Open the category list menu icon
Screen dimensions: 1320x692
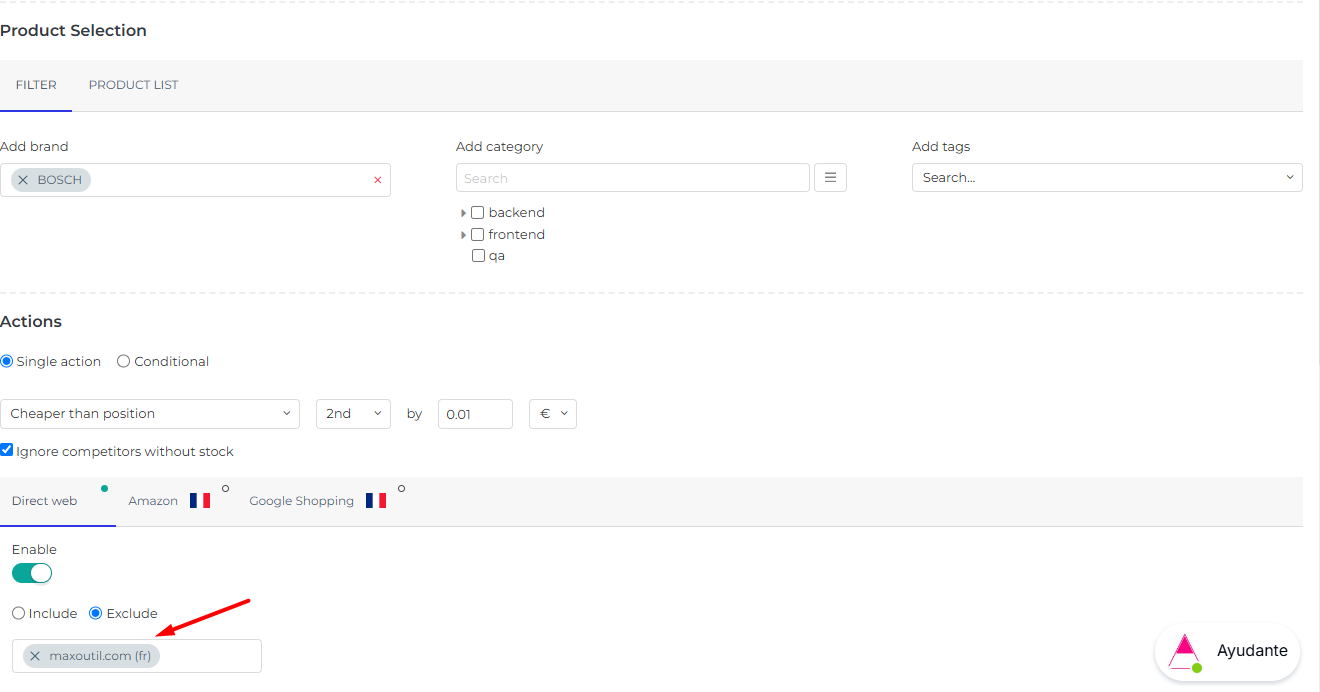(x=830, y=178)
